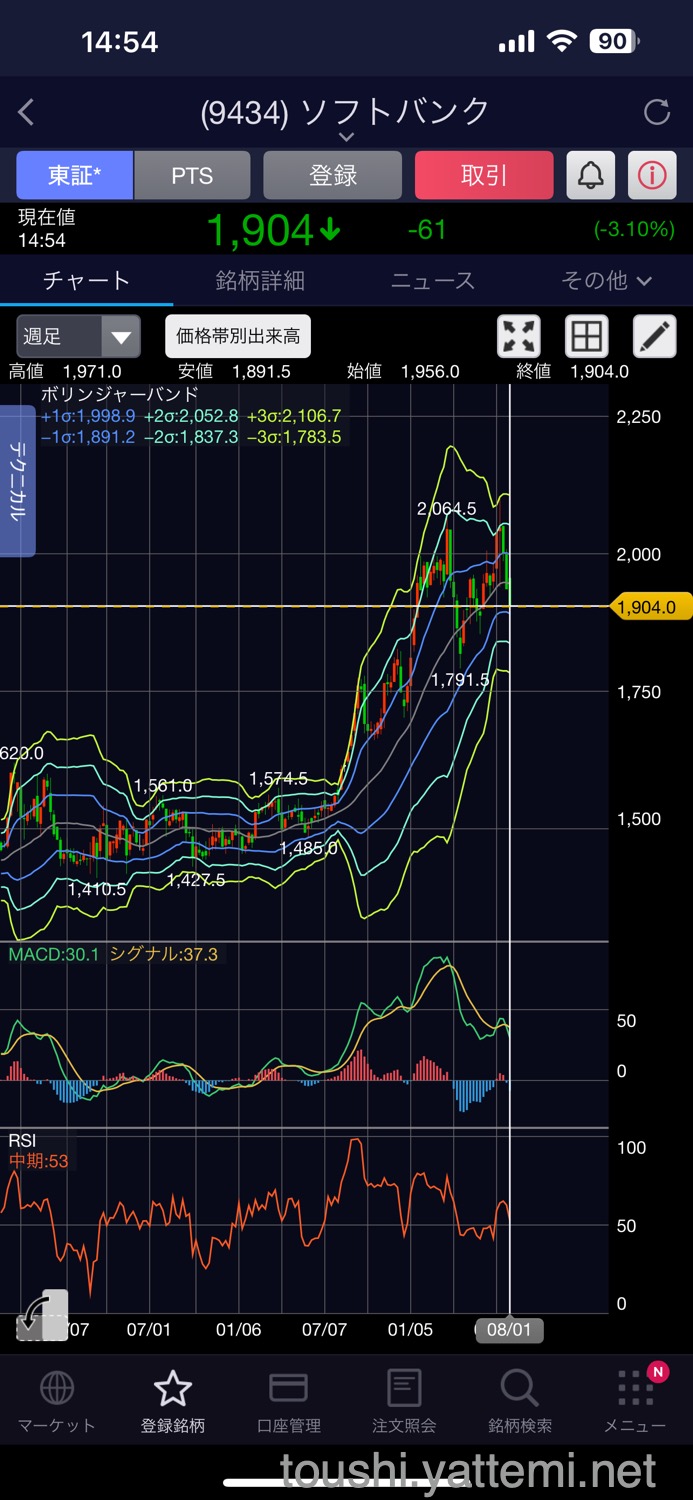Open the 週足 timeframe dropdown
The height and width of the screenshot is (1500, 693).
pos(78,337)
